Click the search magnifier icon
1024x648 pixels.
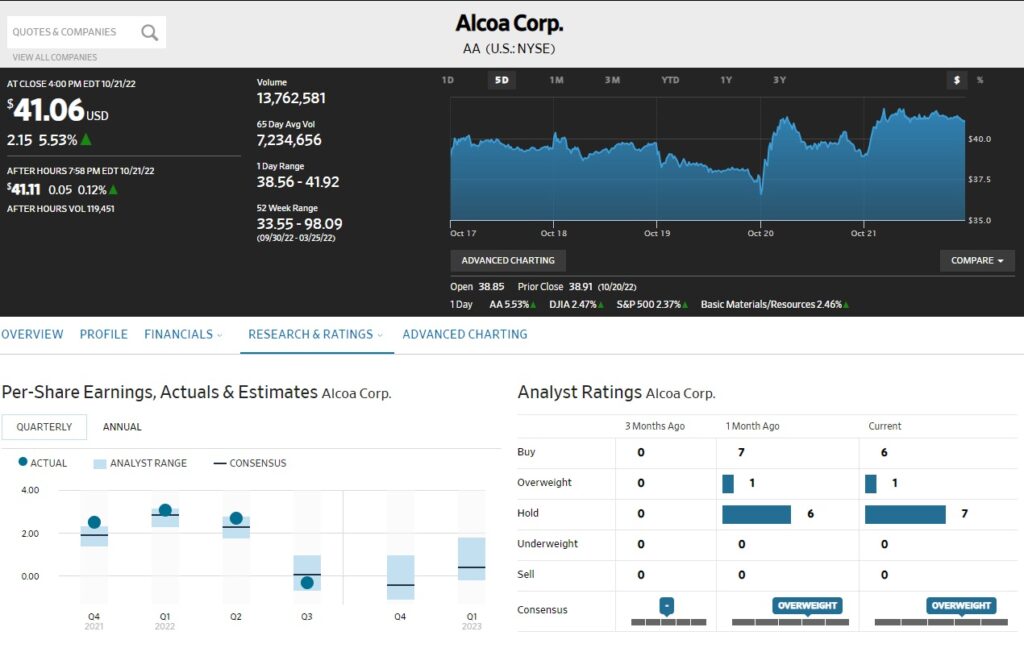tap(150, 32)
